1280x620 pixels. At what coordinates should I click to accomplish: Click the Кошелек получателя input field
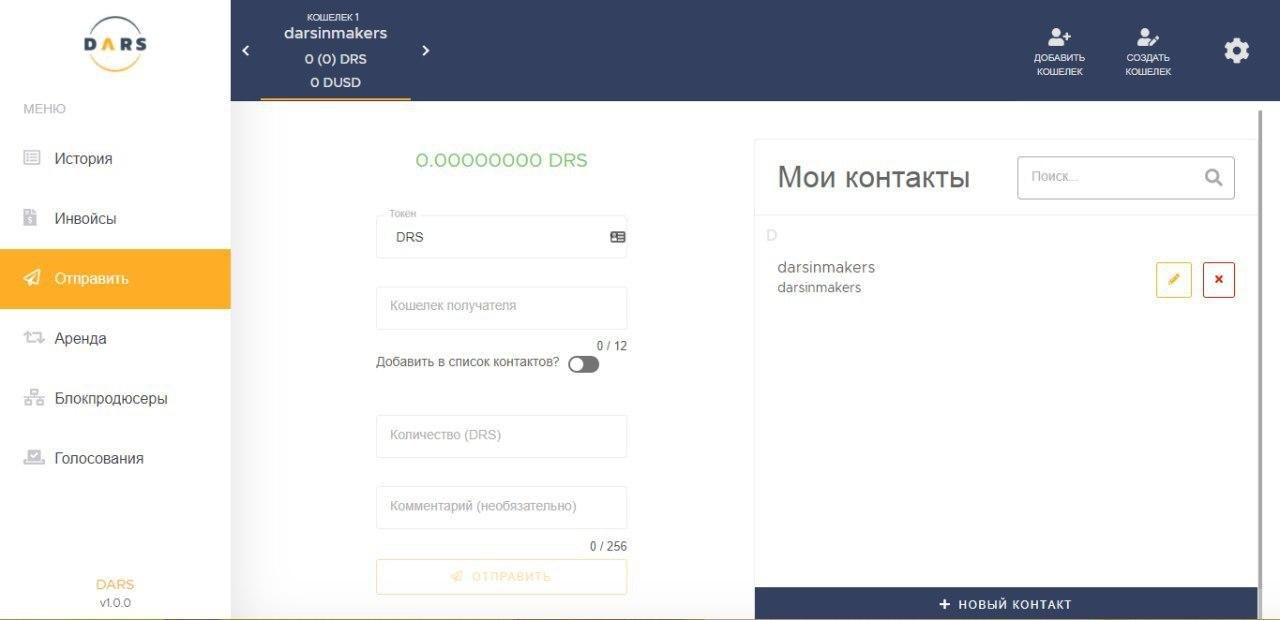(x=501, y=308)
